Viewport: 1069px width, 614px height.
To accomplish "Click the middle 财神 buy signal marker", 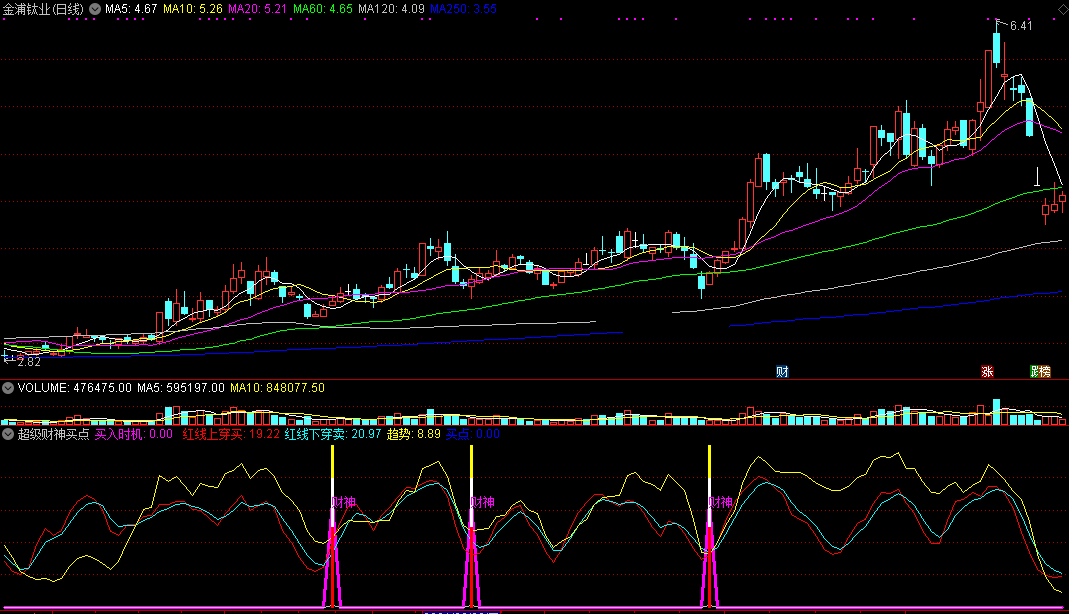I will [483, 502].
